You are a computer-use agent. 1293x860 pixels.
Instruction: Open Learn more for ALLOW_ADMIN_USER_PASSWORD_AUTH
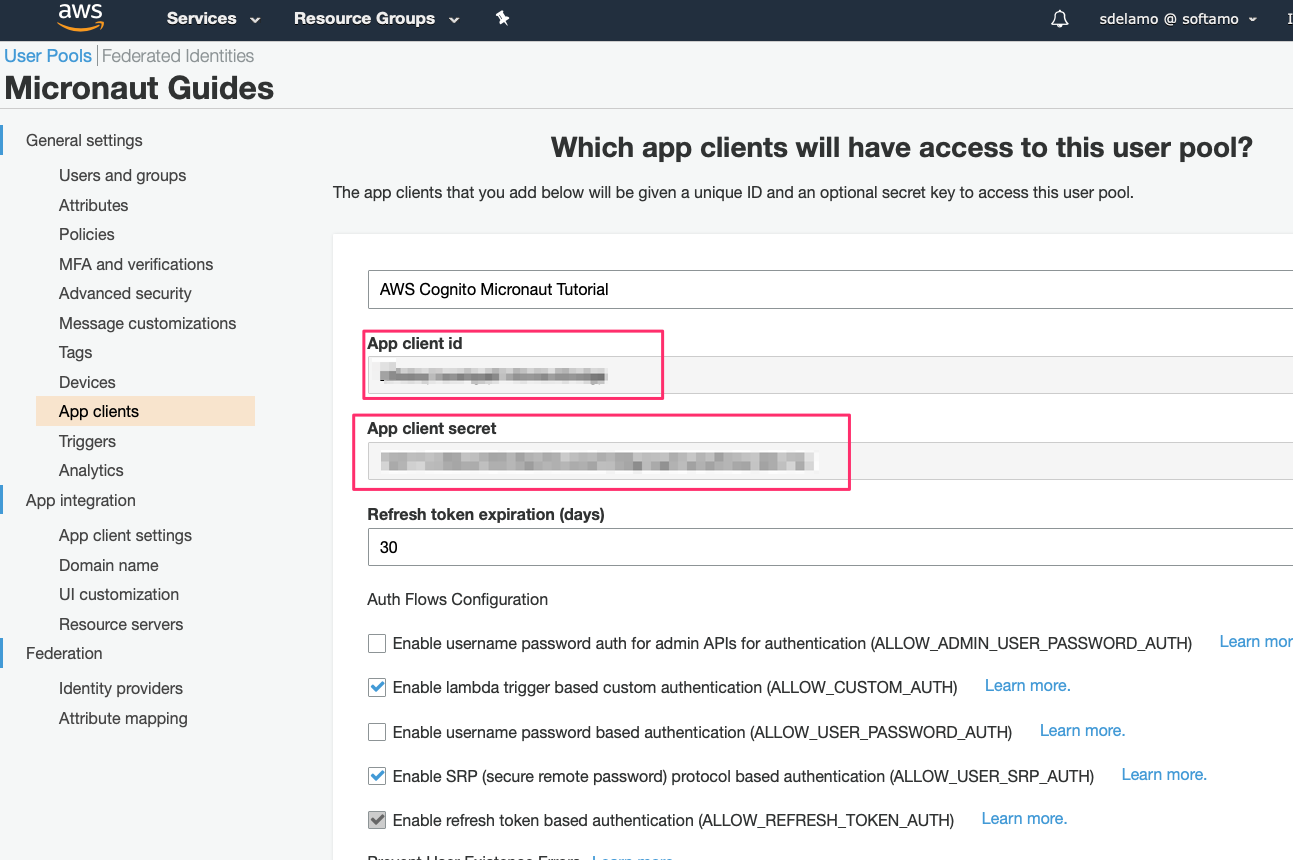pyautogui.click(x=1256, y=642)
